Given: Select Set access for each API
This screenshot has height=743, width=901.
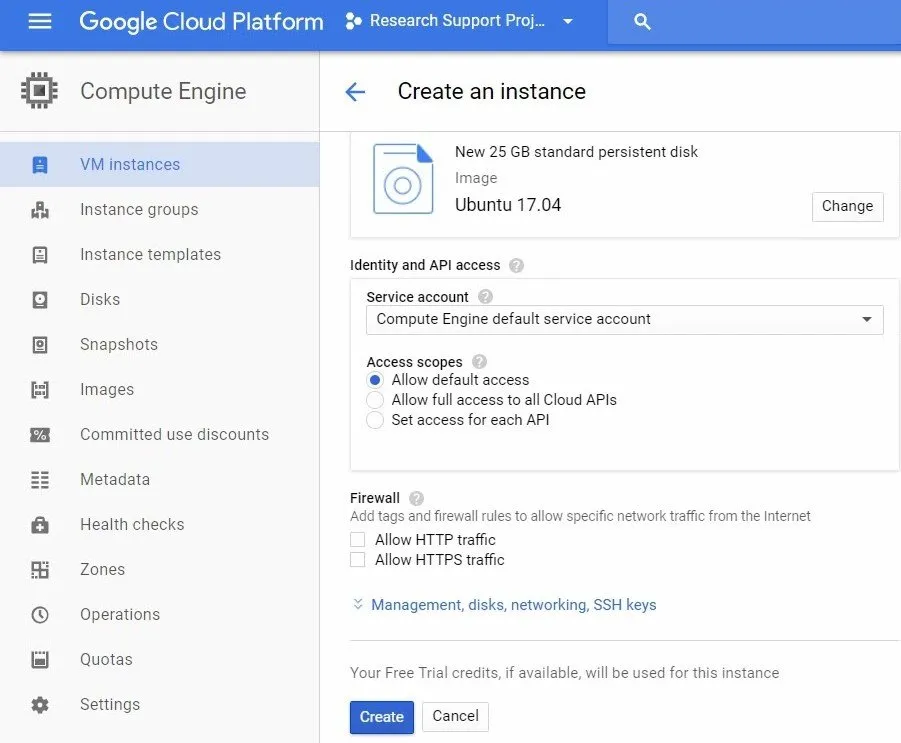Looking at the screenshot, I should tap(375, 420).
